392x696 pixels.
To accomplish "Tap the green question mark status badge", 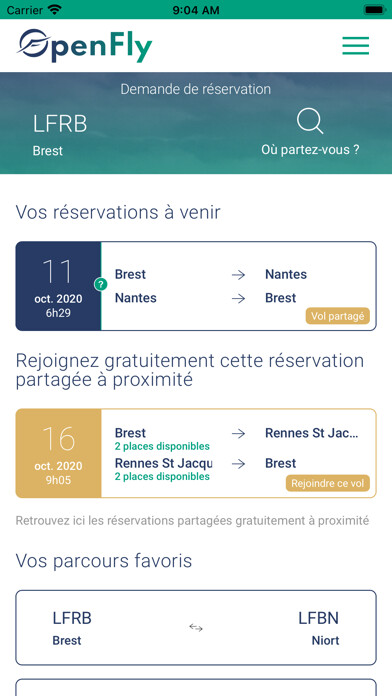I will pyautogui.click(x=101, y=285).
